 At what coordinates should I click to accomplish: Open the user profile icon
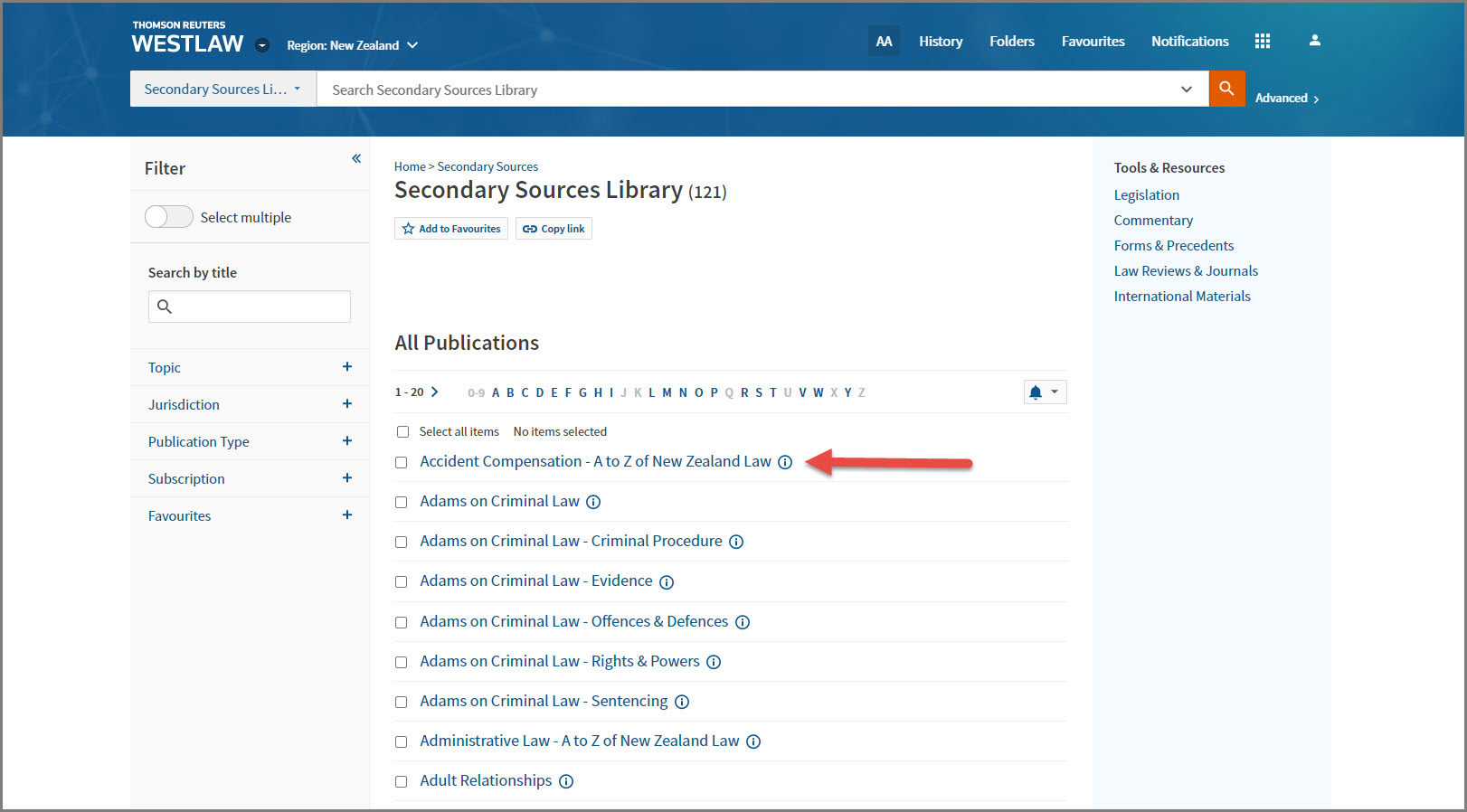[1315, 41]
